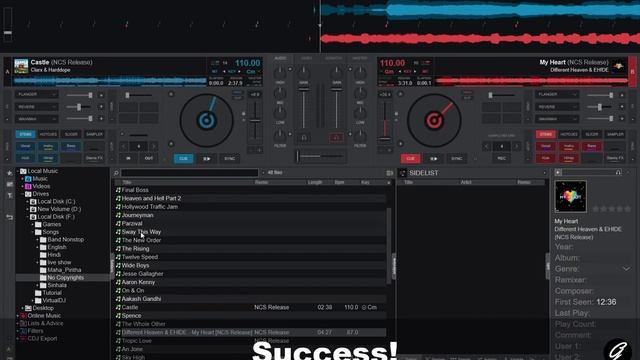Toggle right channel headphone cue button
This screenshot has height=360, width=640.
pyautogui.click(x=336, y=138)
